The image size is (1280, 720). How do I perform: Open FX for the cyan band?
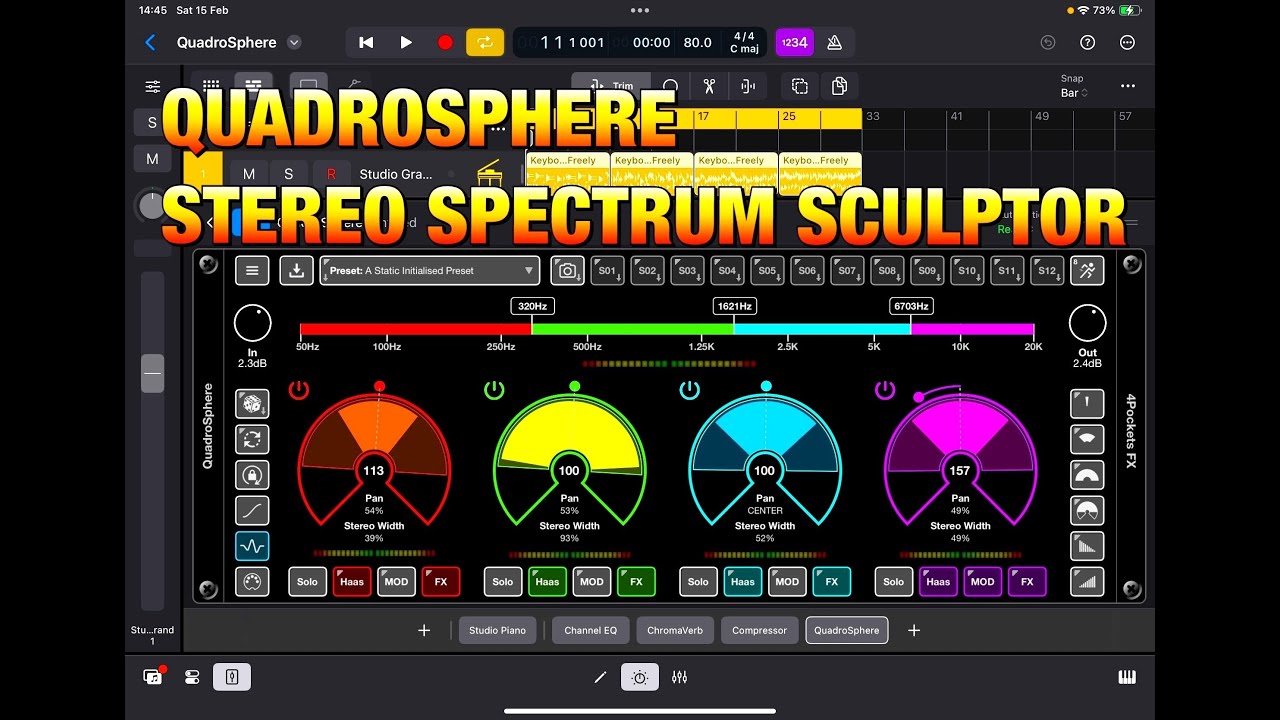(x=832, y=582)
